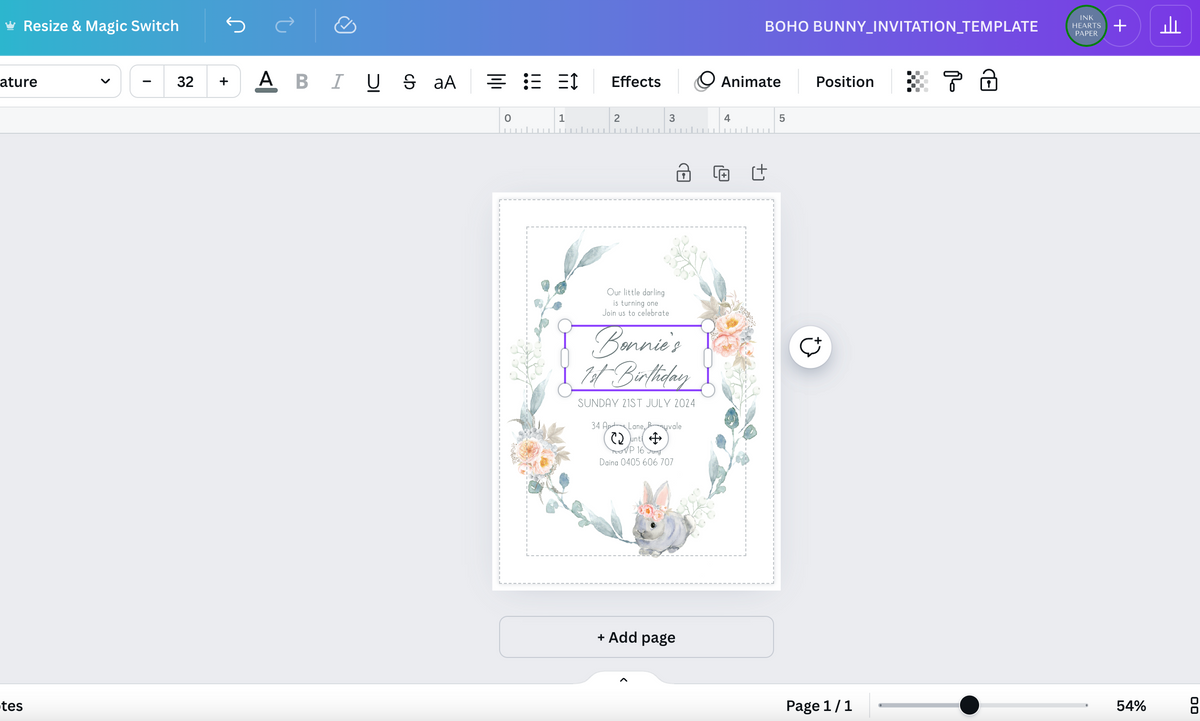Click the Add page button

(636, 637)
